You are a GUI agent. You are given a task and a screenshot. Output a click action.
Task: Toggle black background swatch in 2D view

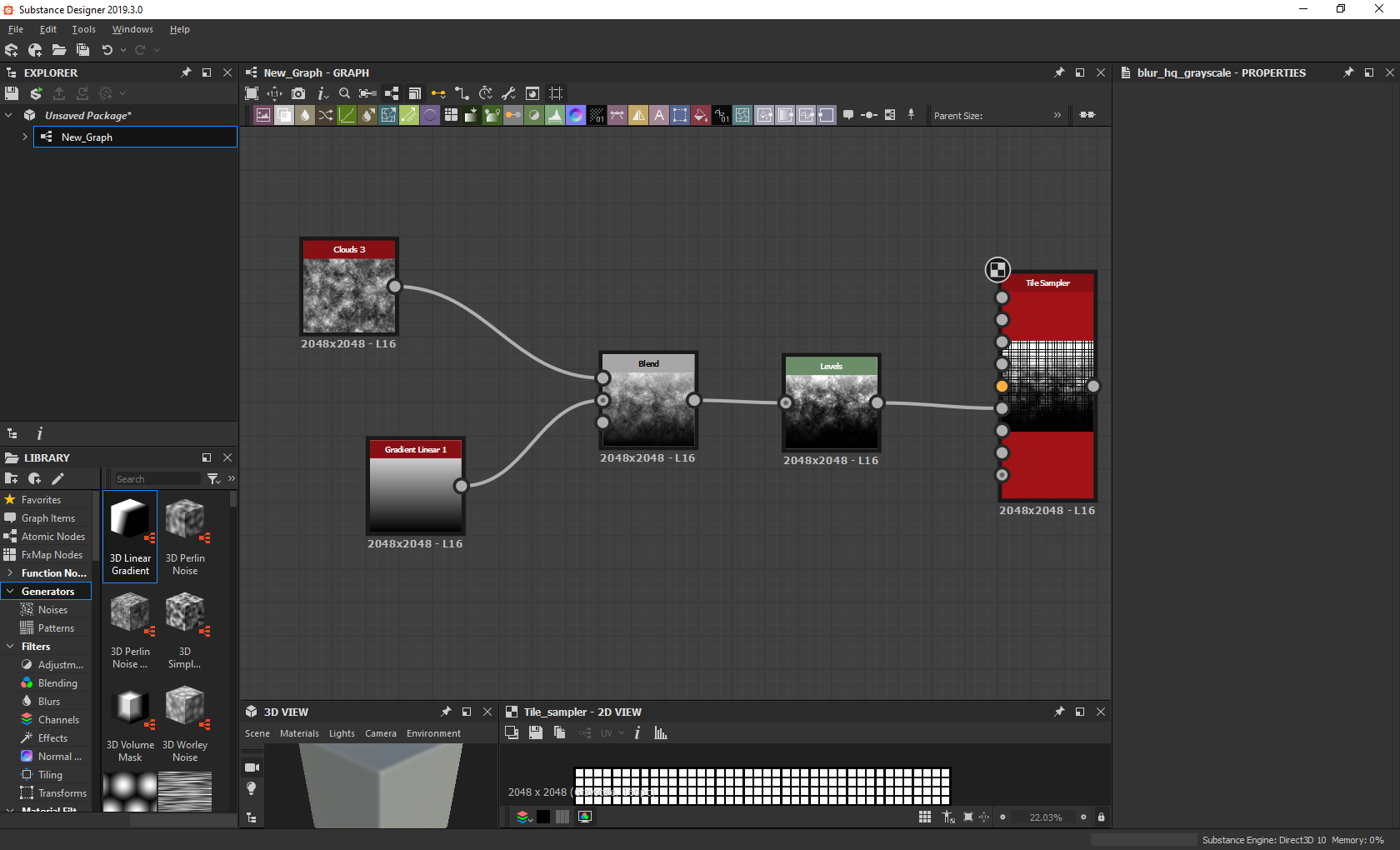pos(543,817)
